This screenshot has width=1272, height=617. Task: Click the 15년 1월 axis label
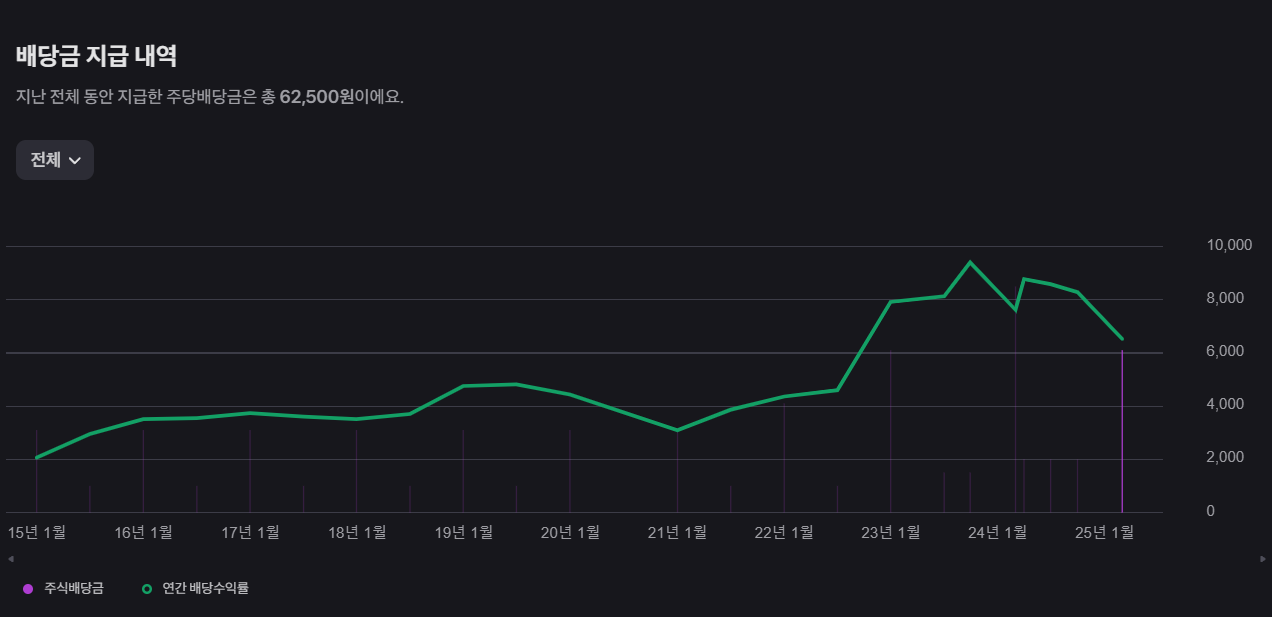37,533
